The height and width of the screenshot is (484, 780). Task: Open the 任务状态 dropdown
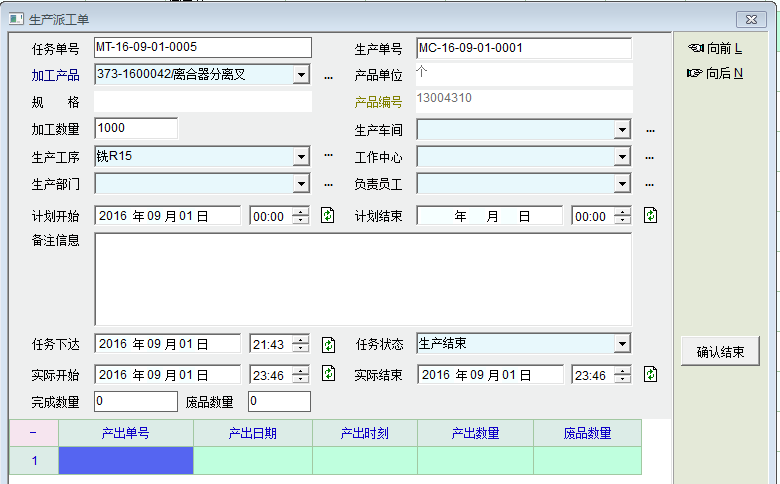(622, 344)
